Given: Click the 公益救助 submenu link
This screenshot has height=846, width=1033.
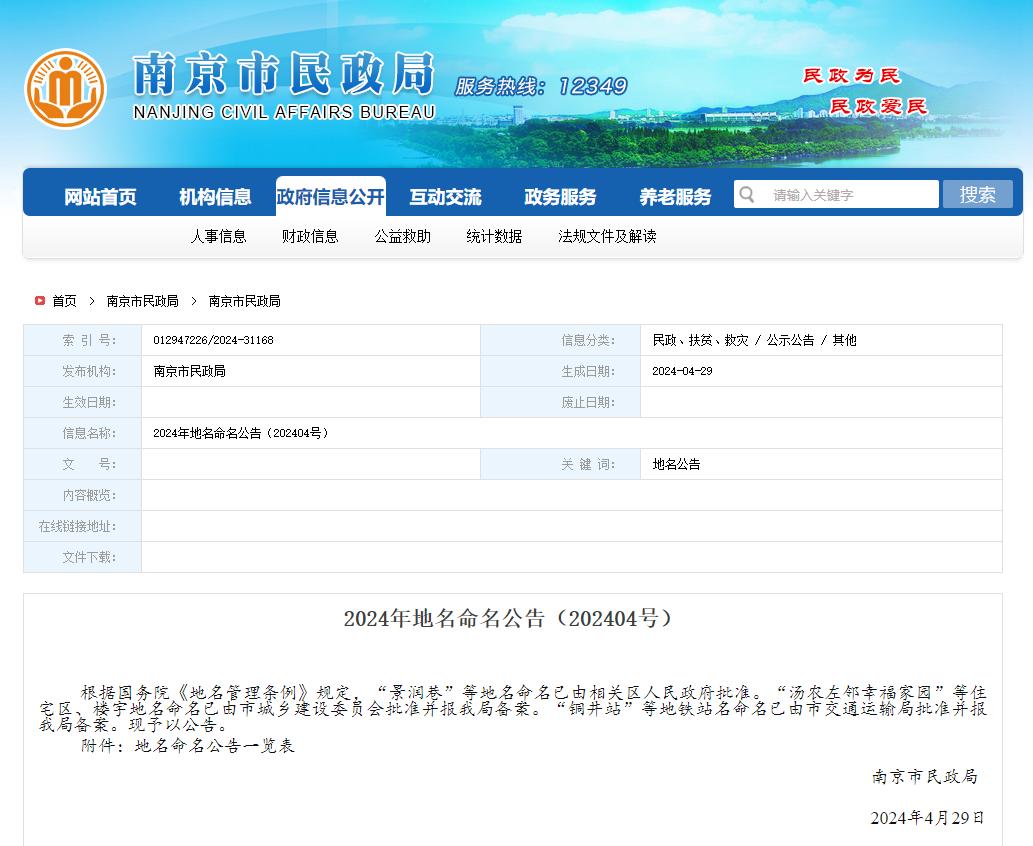Looking at the screenshot, I should 402,237.
